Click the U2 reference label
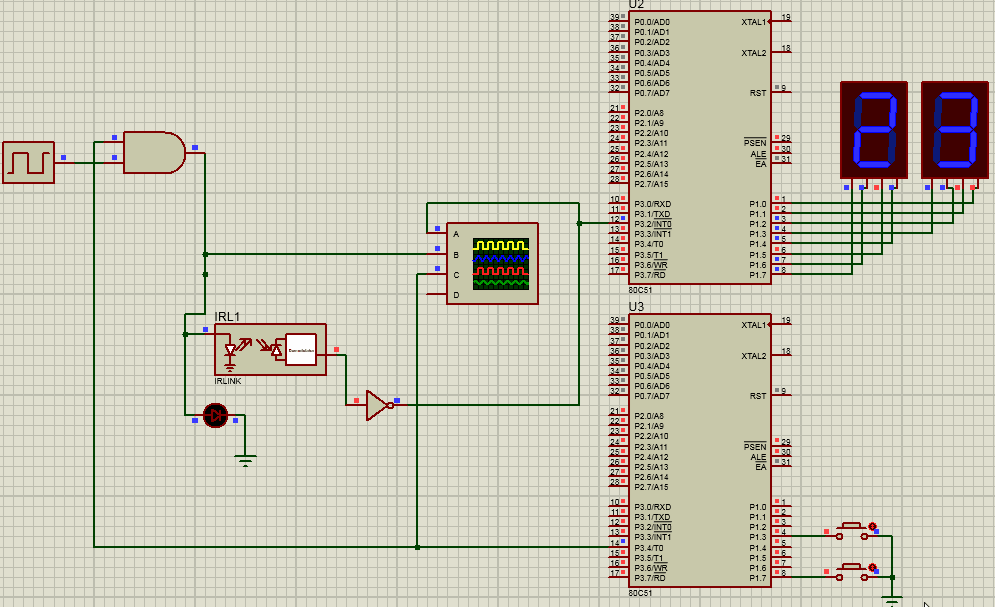 tap(636, 4)
